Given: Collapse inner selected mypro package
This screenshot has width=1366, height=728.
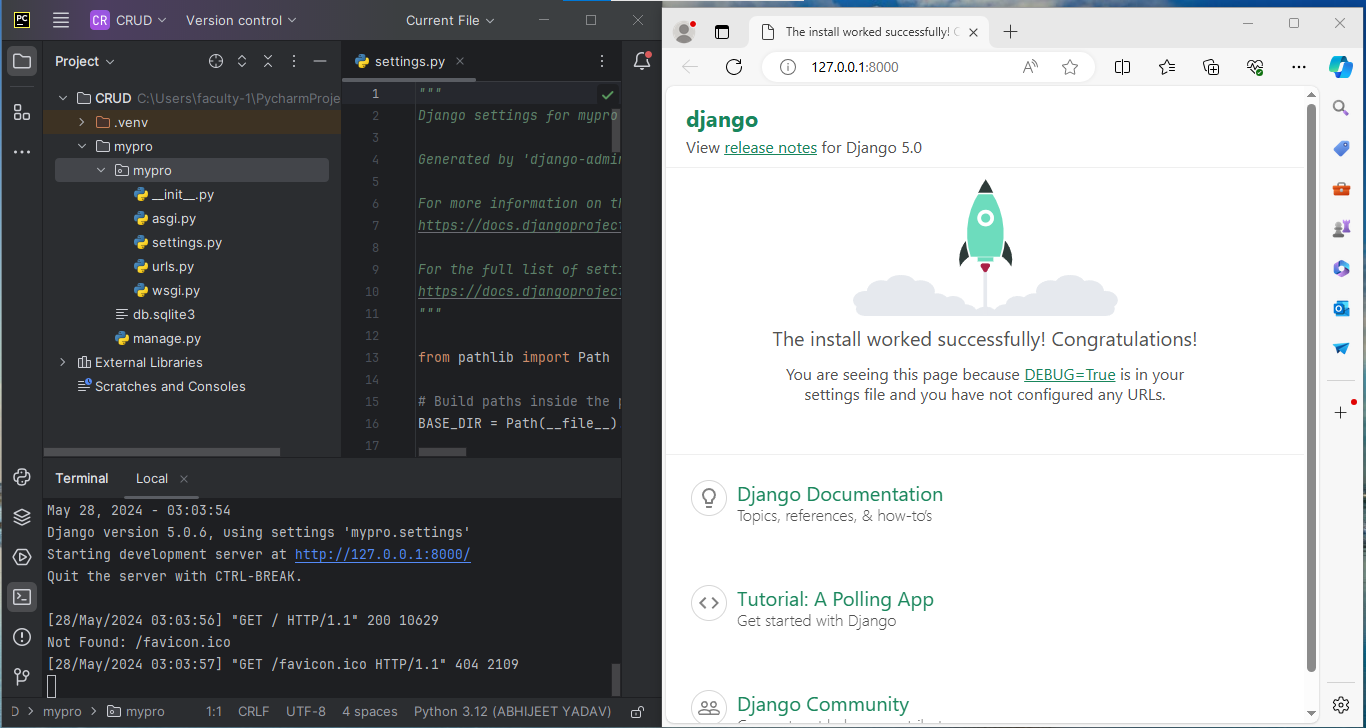Looking at the screenshot, I should (x=101, y=170).
